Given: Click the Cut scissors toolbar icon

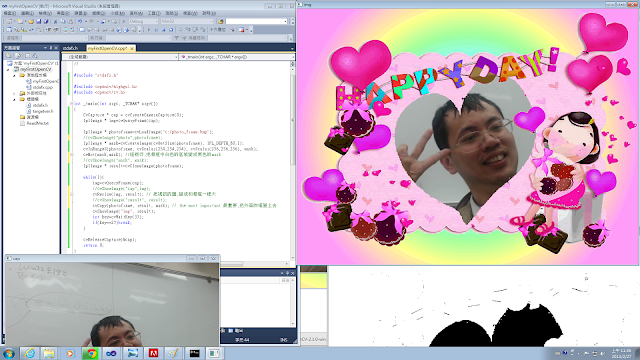Looking at the screenshot, I should point(56,21).
